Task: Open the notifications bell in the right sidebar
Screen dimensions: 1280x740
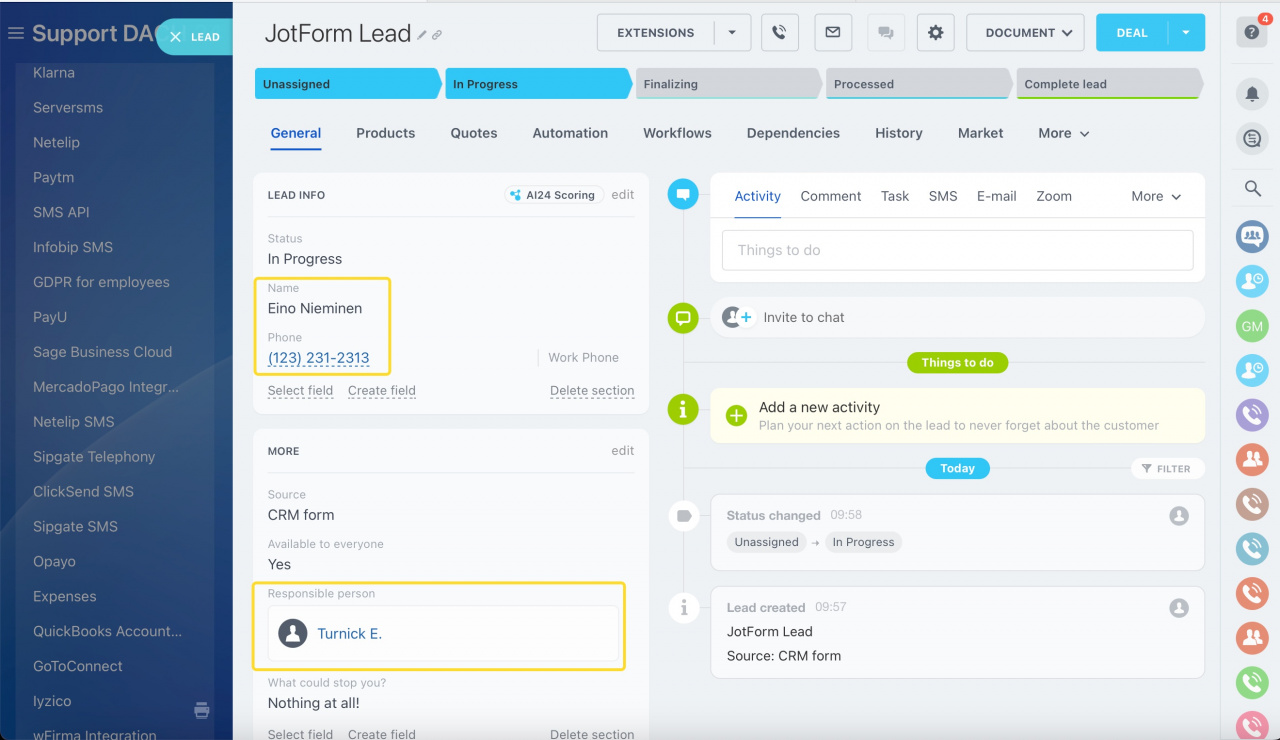Action: [x=1252, y=92]
